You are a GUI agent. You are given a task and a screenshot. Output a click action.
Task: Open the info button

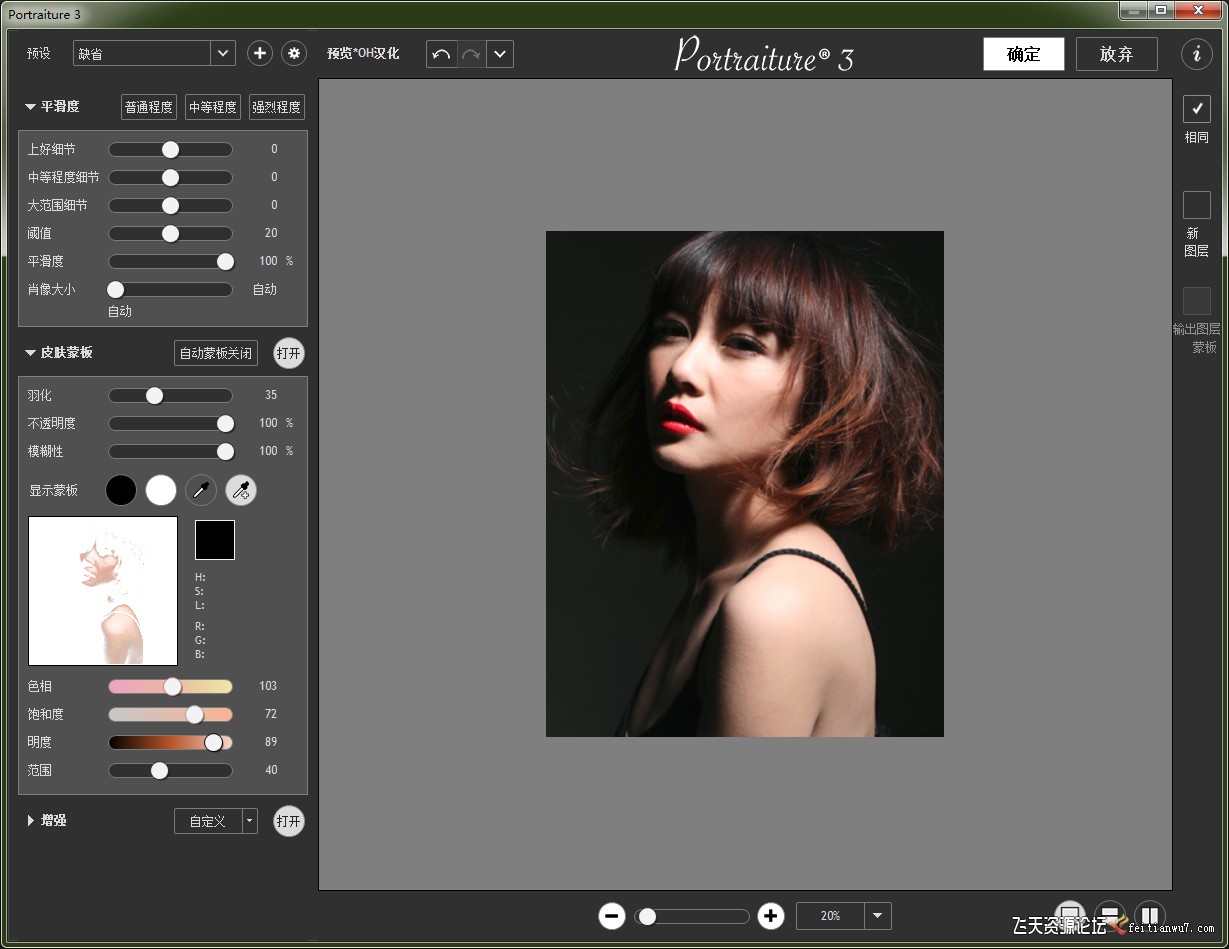[x=1196, y=54]
